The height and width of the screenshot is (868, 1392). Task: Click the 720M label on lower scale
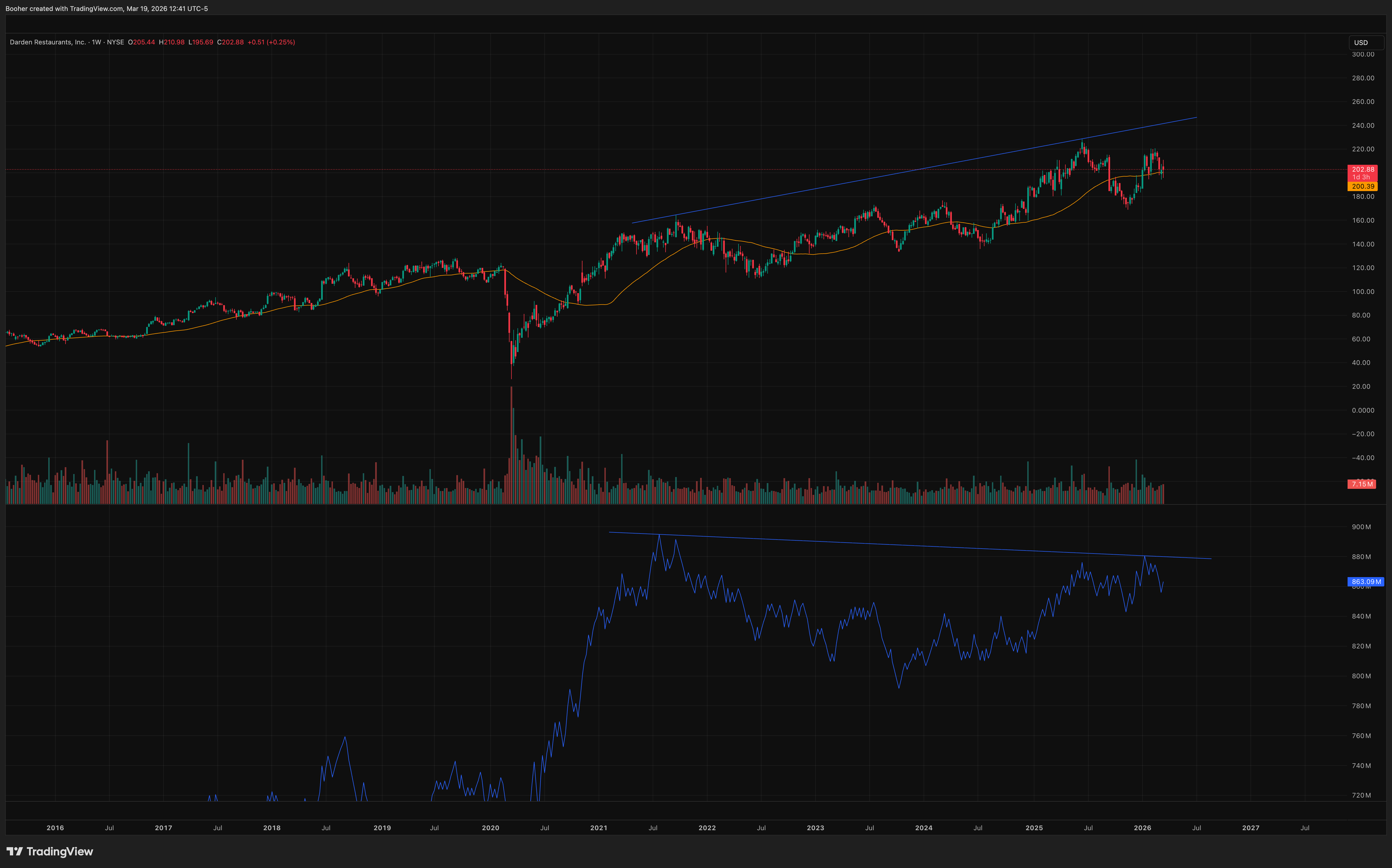click(x=1361, y=796)
